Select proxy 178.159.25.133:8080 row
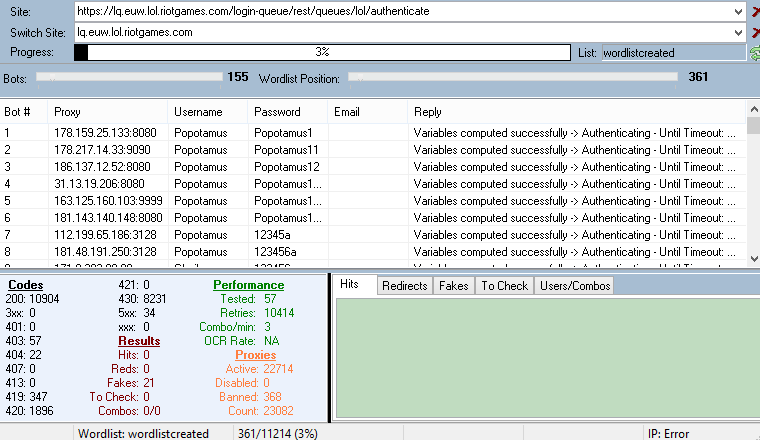 [x=373, y=133]
